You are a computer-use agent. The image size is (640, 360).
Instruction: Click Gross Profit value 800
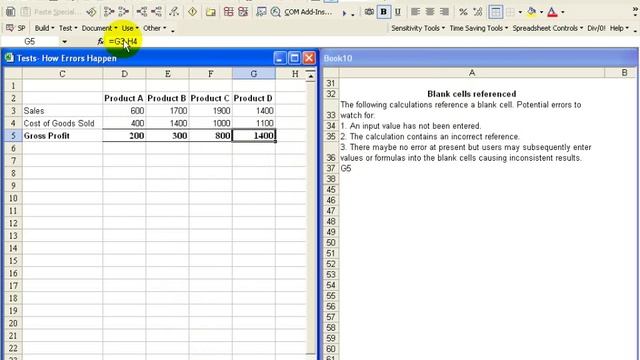211,136
